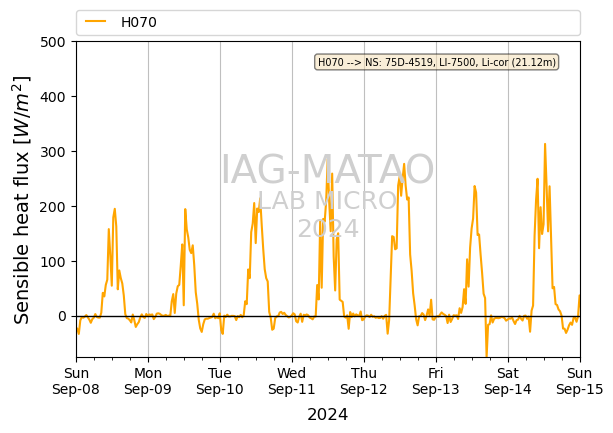Click the H070 legend label
The width and height of the screenshot is (613, 433).
click(139, 22)
